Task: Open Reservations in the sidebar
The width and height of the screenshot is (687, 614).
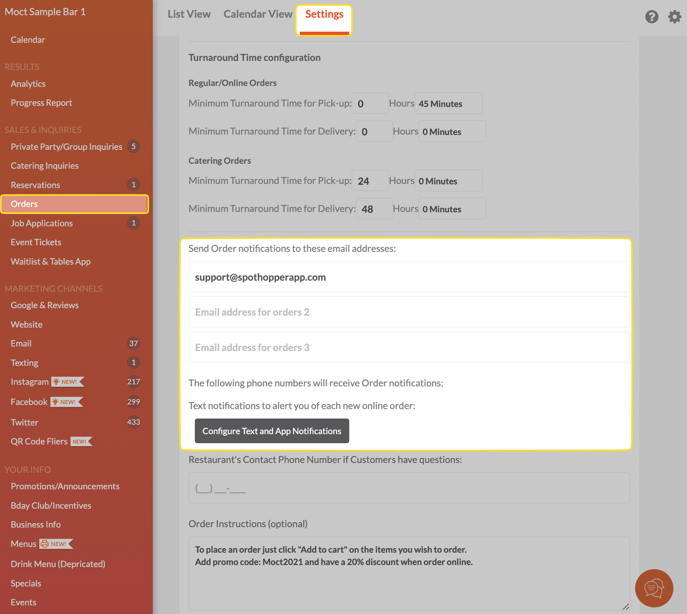Action: (x=35, y=185)
